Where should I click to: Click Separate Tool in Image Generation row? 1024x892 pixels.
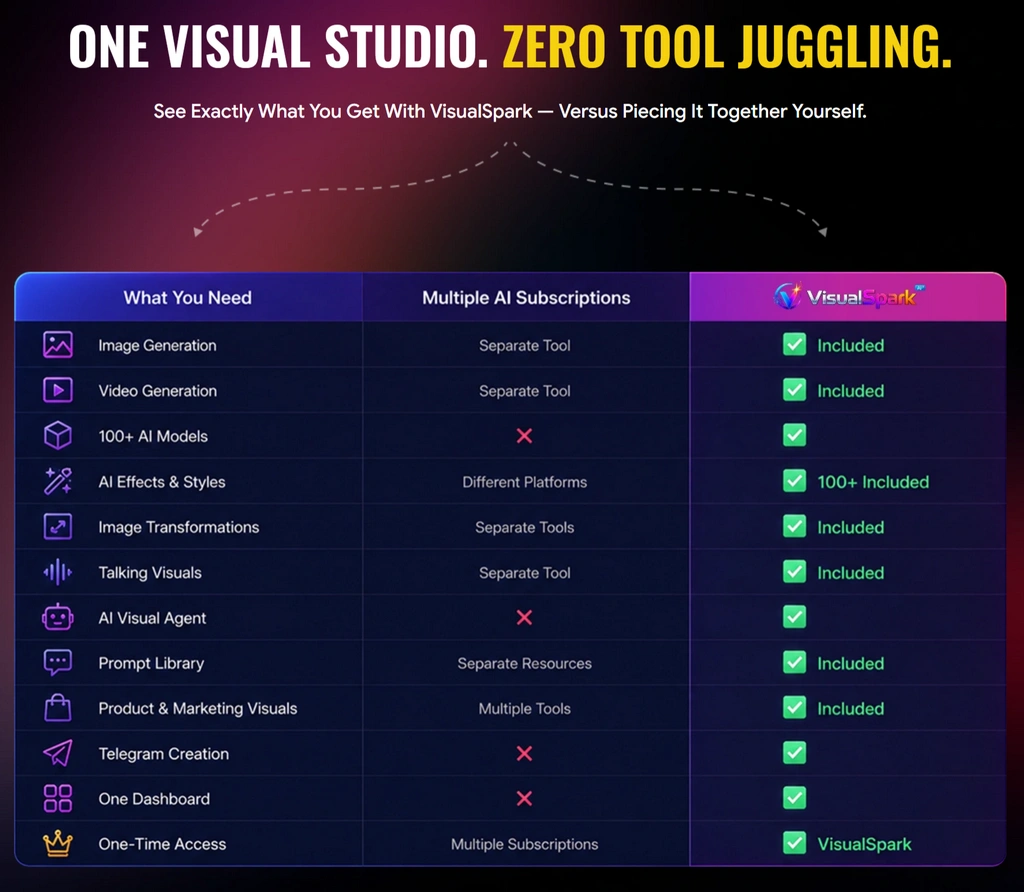524,345
